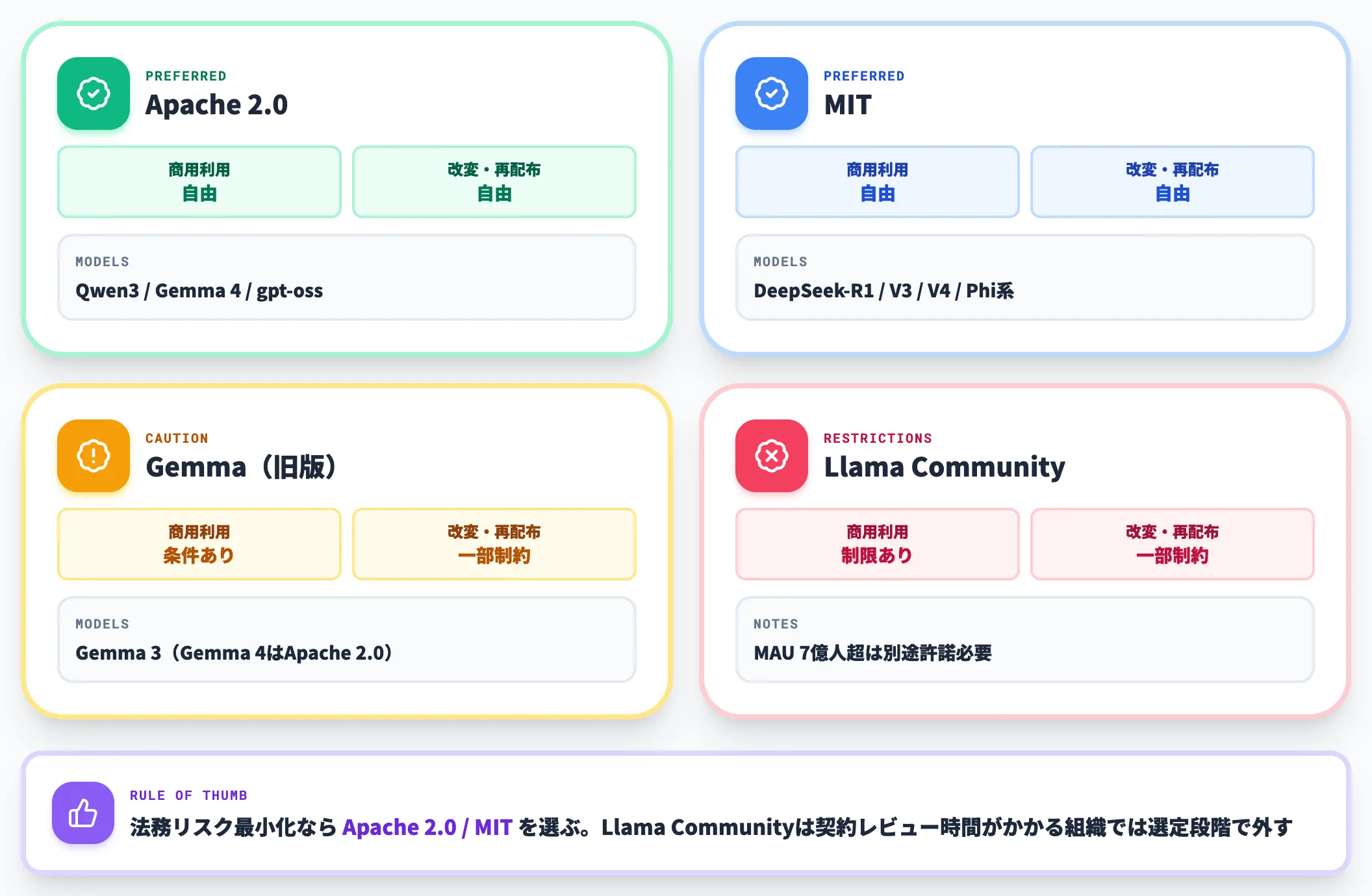1372x896 pixels.
Task: Click the green Apache 2.0 checkmark badge icon
Action: pos(94,93)
